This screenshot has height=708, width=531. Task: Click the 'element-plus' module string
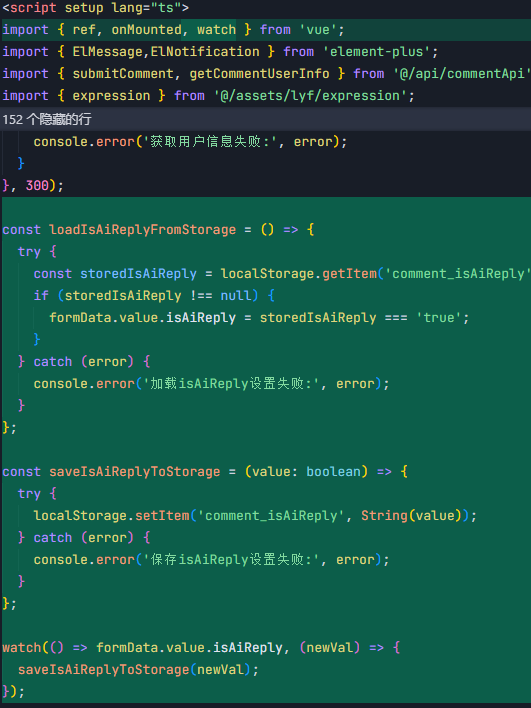click(x=377, y=51)
